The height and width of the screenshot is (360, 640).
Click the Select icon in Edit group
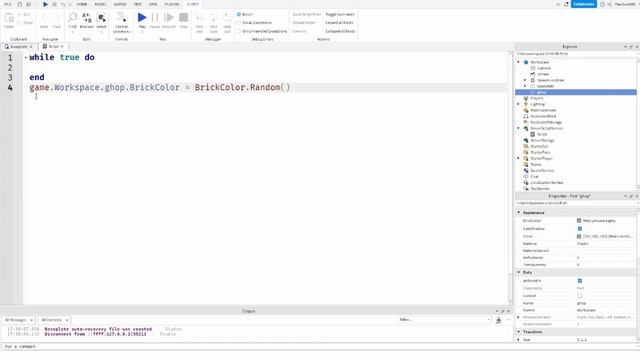pos(101,18)
